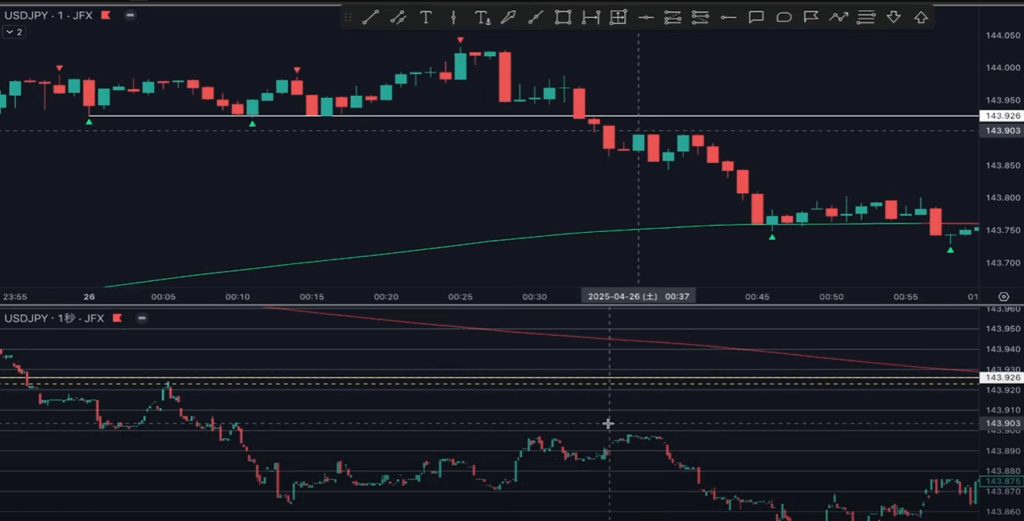Expand the indicator list showing 2
This screenshot has height=521, width=1024.
click(14, 32)
